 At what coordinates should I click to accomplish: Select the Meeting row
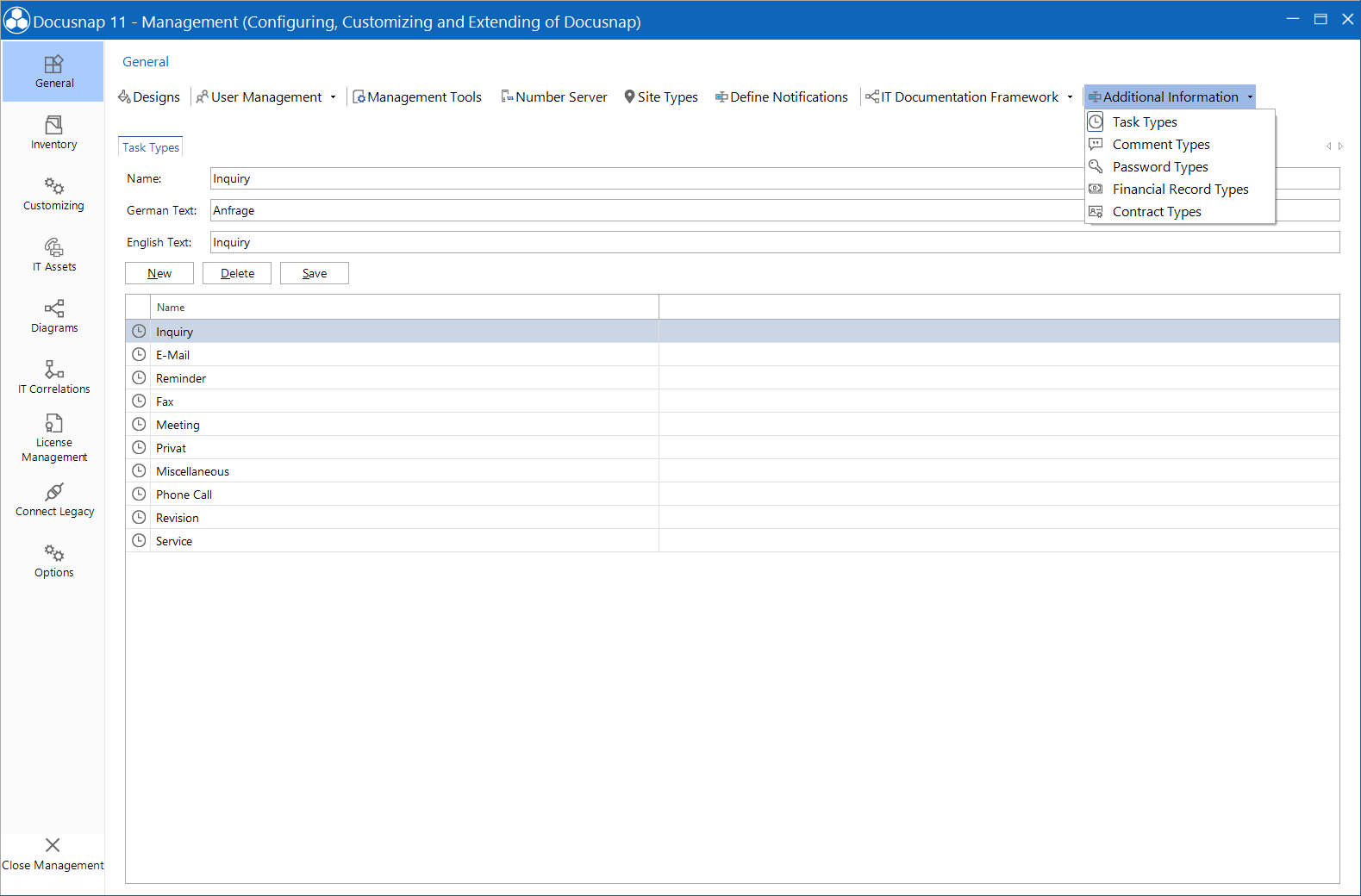[x=733, y=425]
